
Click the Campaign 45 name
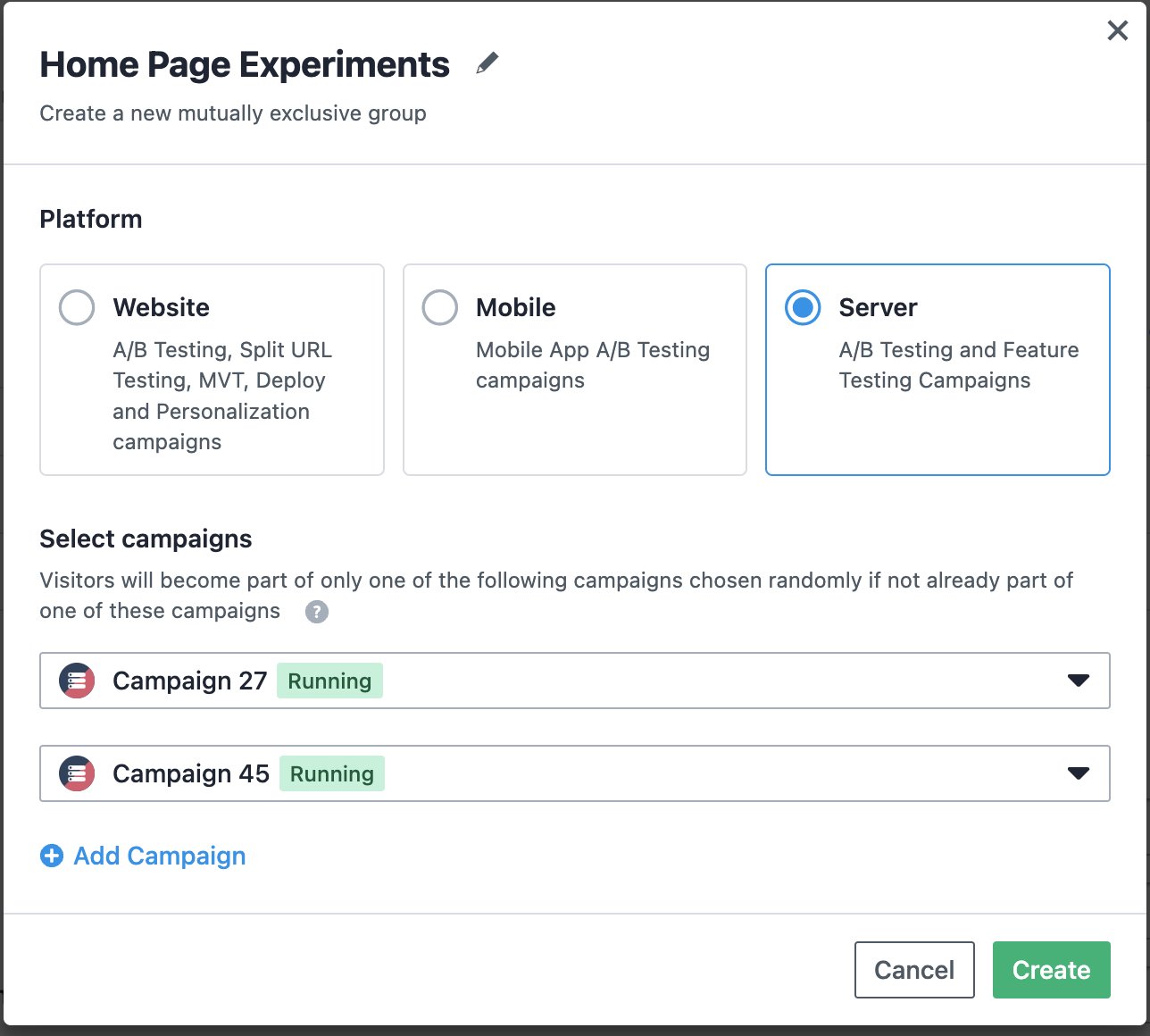191,773
